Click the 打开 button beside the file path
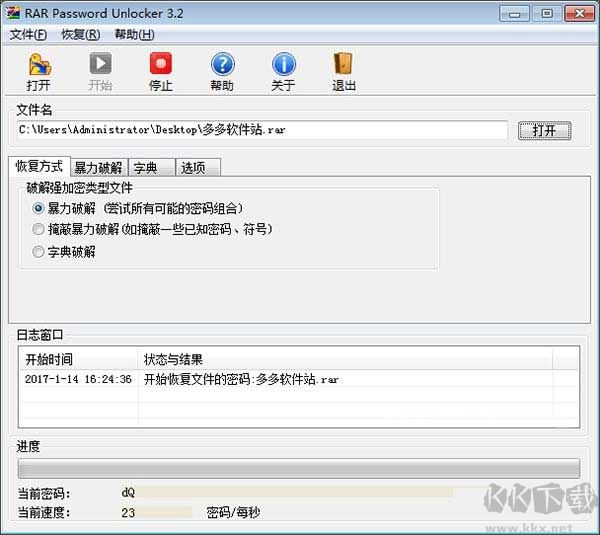Viewport: 600px width, 535px height. pos(545,131)
